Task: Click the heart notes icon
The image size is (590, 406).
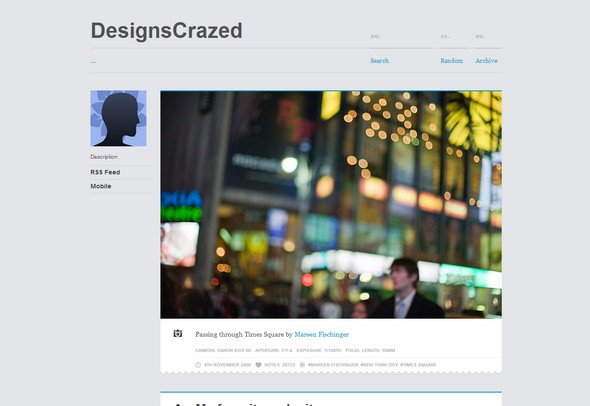Action: [258, 365]
